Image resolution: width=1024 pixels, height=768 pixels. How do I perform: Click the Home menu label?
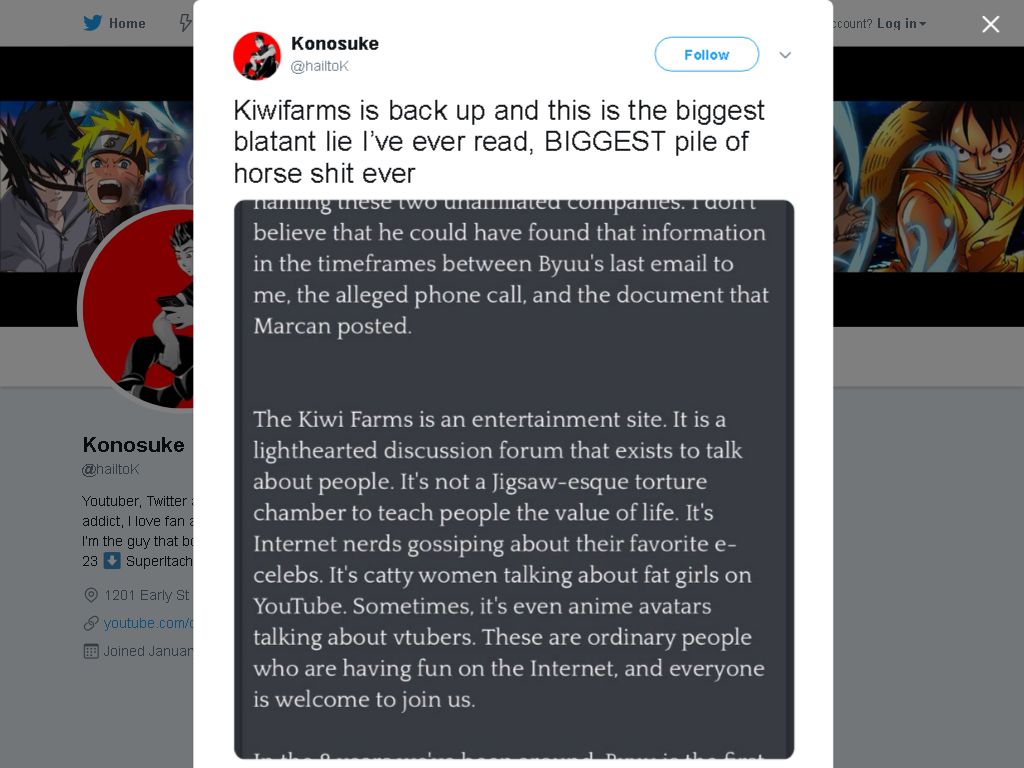[x=127, y=24]
